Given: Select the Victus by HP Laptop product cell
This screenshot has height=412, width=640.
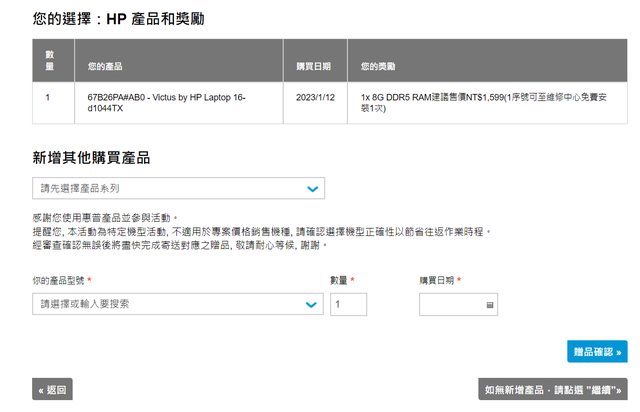Looking at the screenshot, I should [x=167, y=103].
